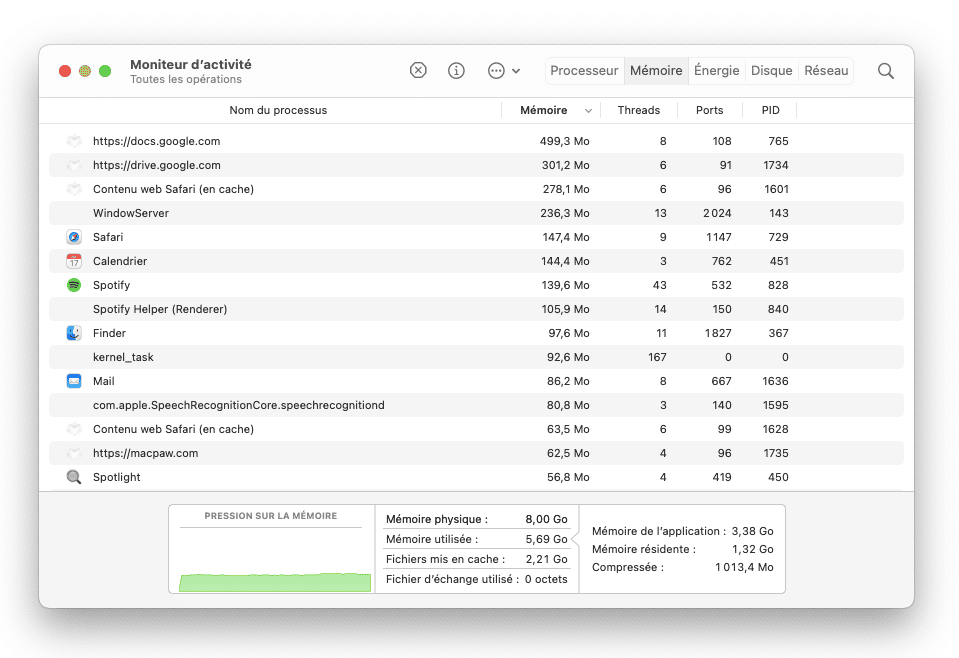Select the WindowServer process name
The width and height of the screenshot is (959, 658).
click(x=131, y=213)
